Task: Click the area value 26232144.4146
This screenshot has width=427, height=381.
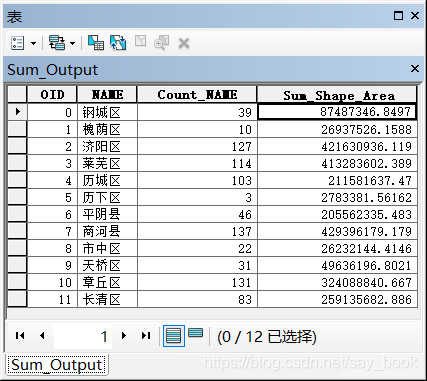Action: click(x=337, y=248)
